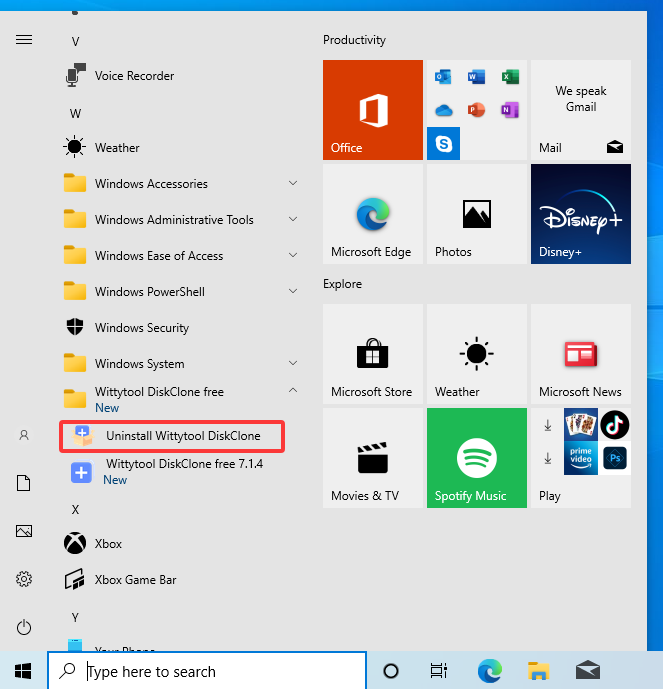Launch the Spotify Music tile
This screenshot has height=689, width=663.
(x=477, y=458)
